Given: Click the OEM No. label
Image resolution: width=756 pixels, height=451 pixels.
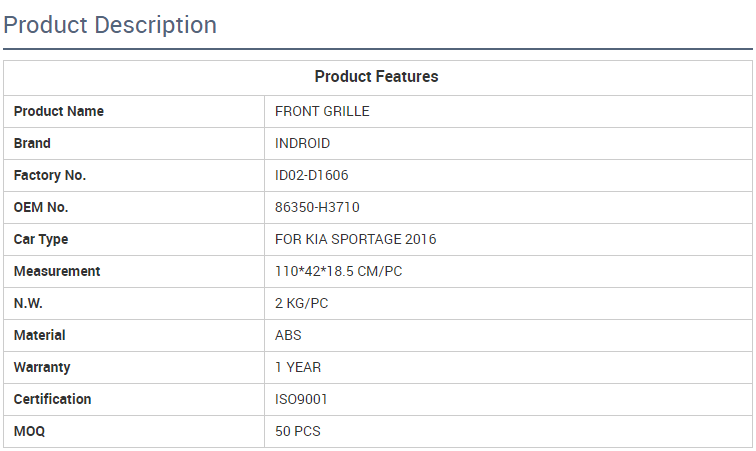Looking at the screenshot, I should tap(41, 207).
